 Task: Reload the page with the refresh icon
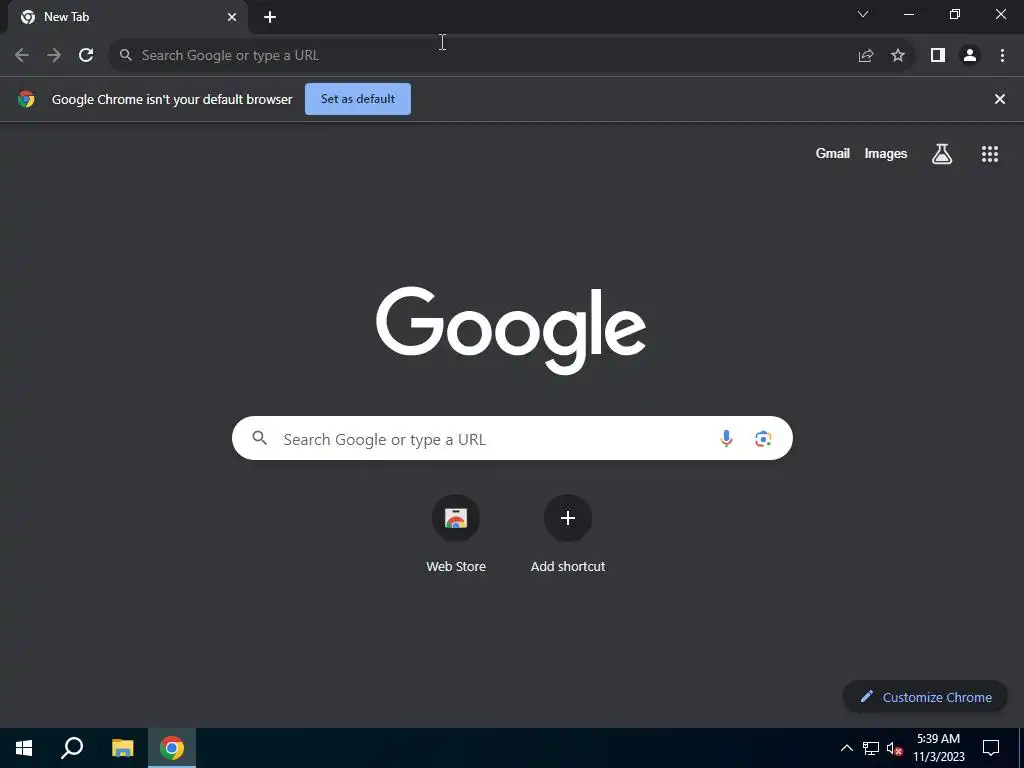[86, 56]
